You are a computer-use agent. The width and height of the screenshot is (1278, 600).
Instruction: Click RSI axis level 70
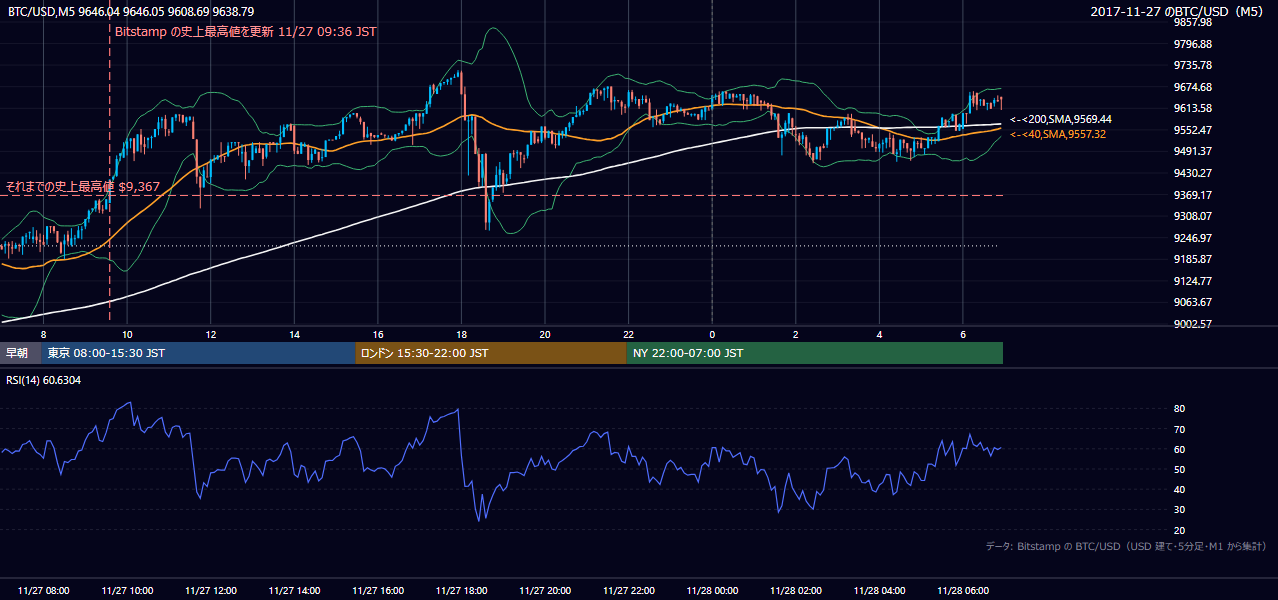1179,429
